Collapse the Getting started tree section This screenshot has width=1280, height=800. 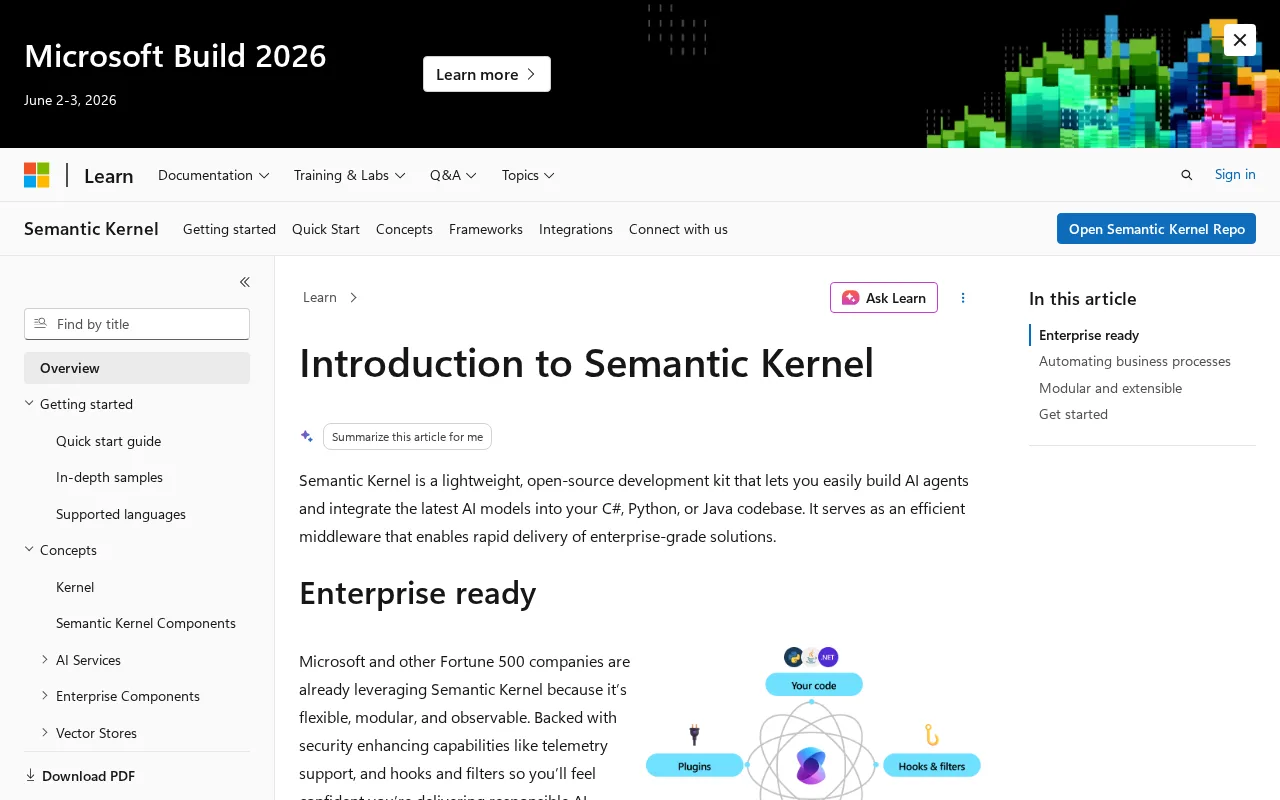[29, 404]
